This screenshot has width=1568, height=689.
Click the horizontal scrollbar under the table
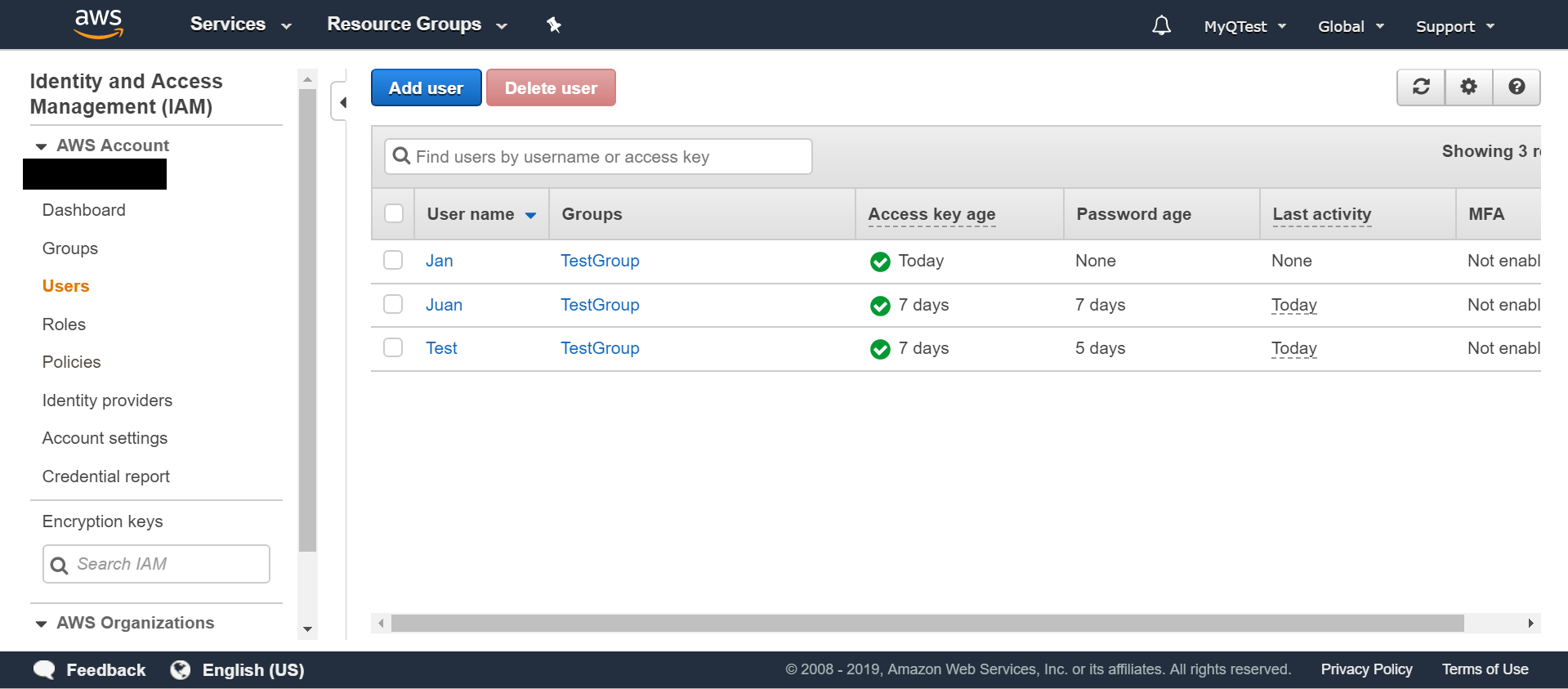(x=927, y=624)
